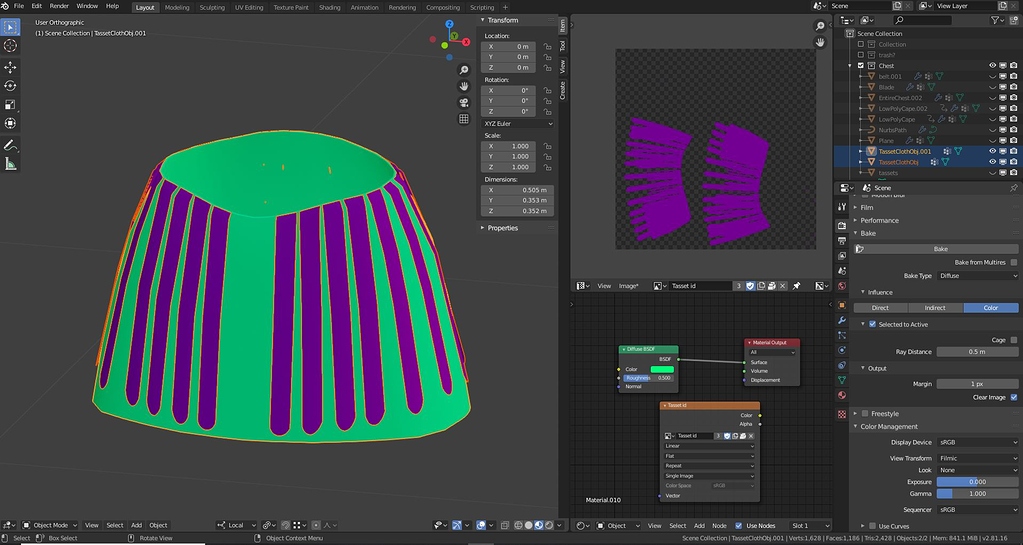Click the Diffuse BSDF green color swatch
Image resolution: width=1023 pixels, height=545 pixels.
click(662, 369)
